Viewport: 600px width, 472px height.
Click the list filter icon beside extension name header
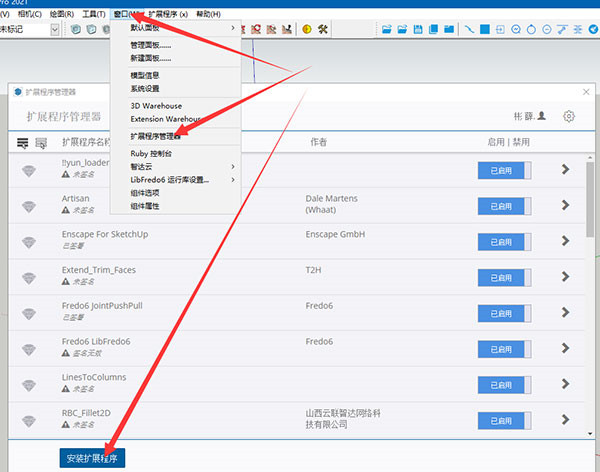point(41,143)
